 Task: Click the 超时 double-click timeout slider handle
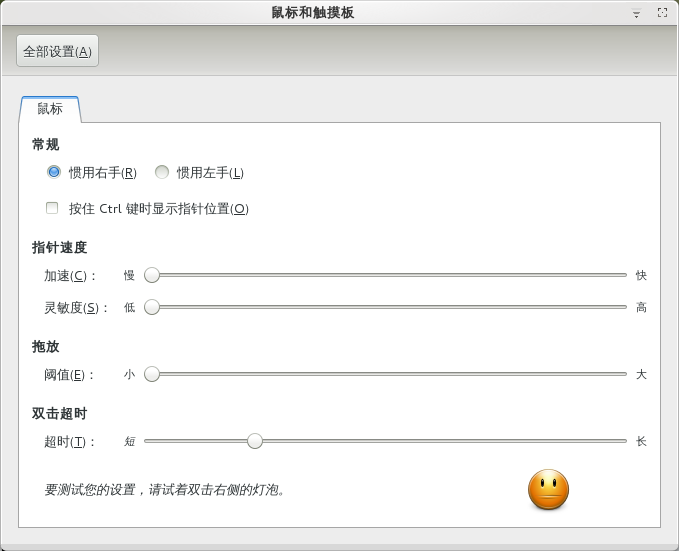(x=255, y=441)
